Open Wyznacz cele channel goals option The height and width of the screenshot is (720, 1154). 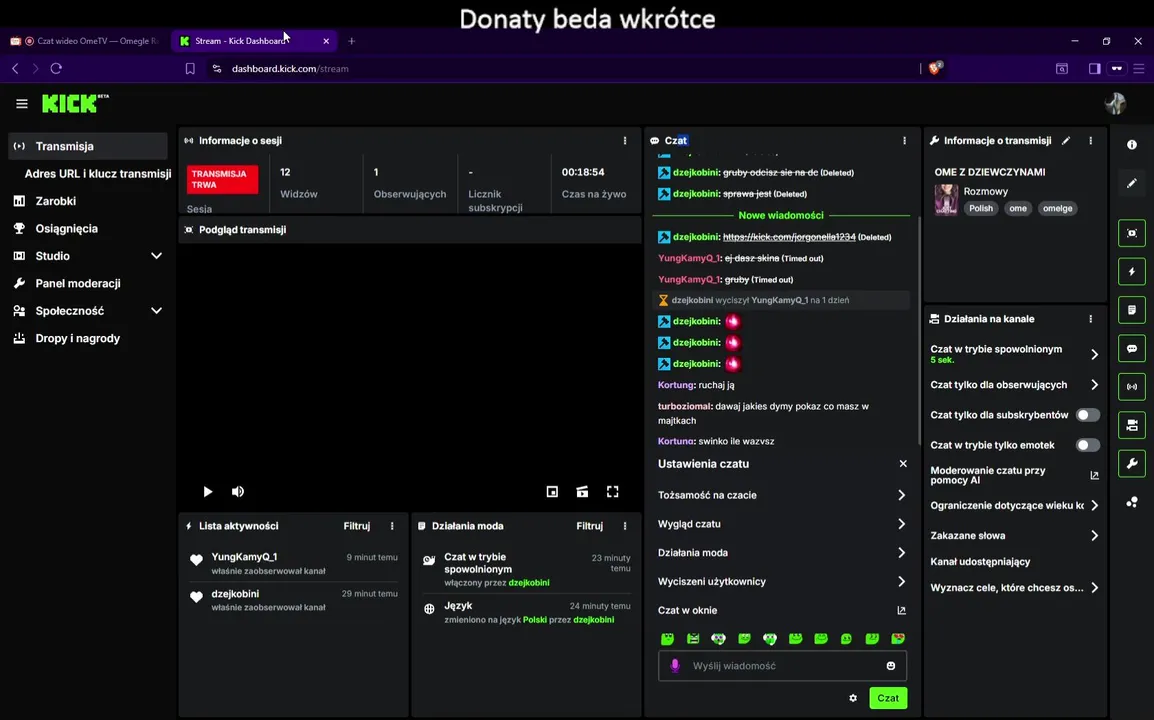[1014, 588]
